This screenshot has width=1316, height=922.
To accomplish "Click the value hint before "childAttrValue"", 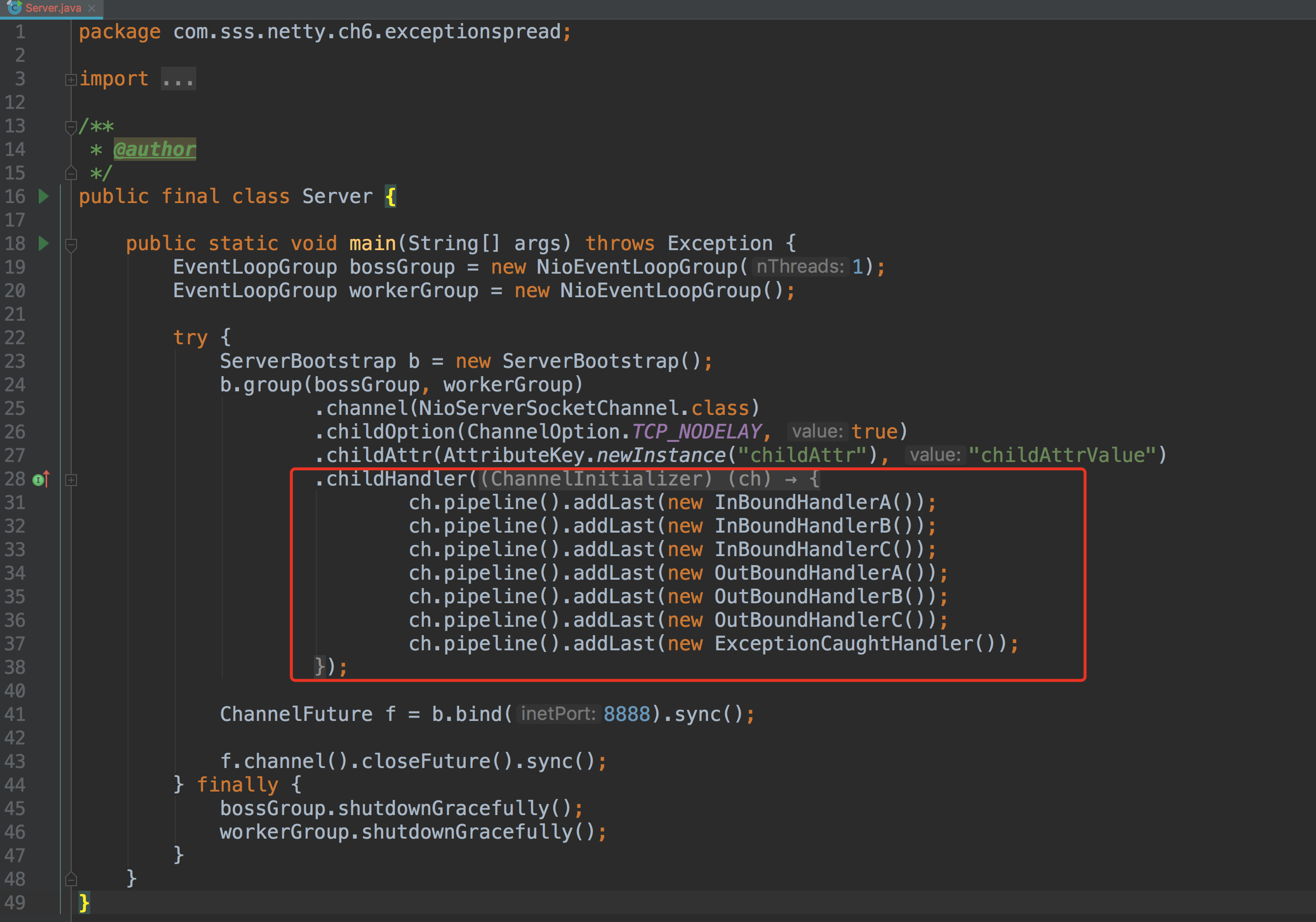I will [x=935, y=455].
